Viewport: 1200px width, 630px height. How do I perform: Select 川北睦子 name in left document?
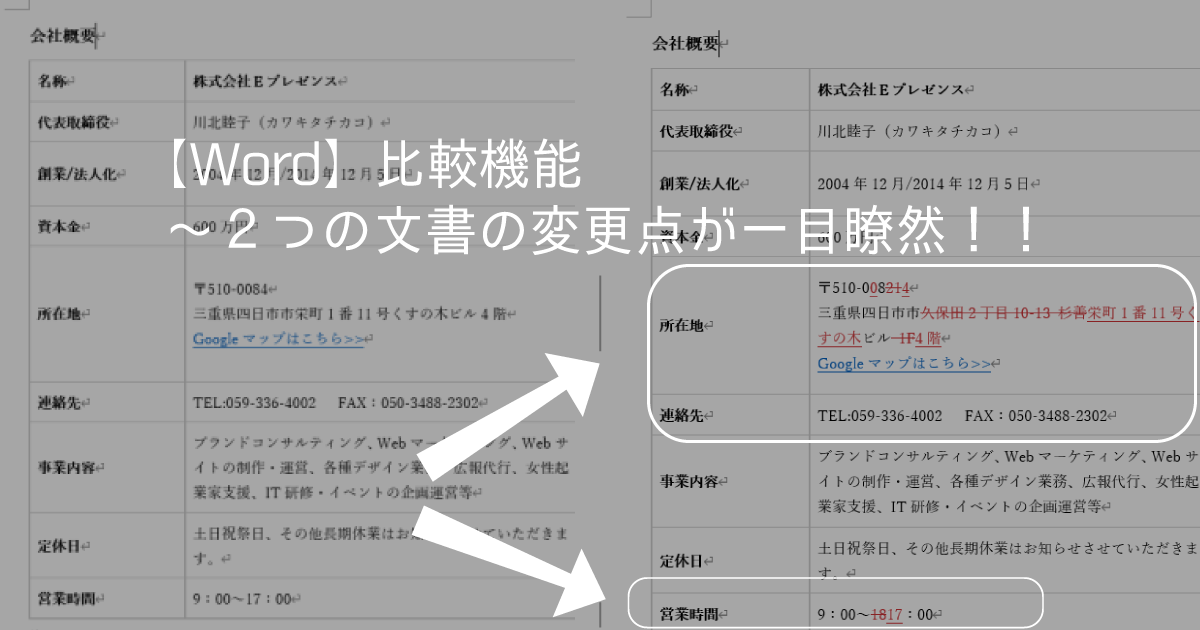[x=286, y=122]
